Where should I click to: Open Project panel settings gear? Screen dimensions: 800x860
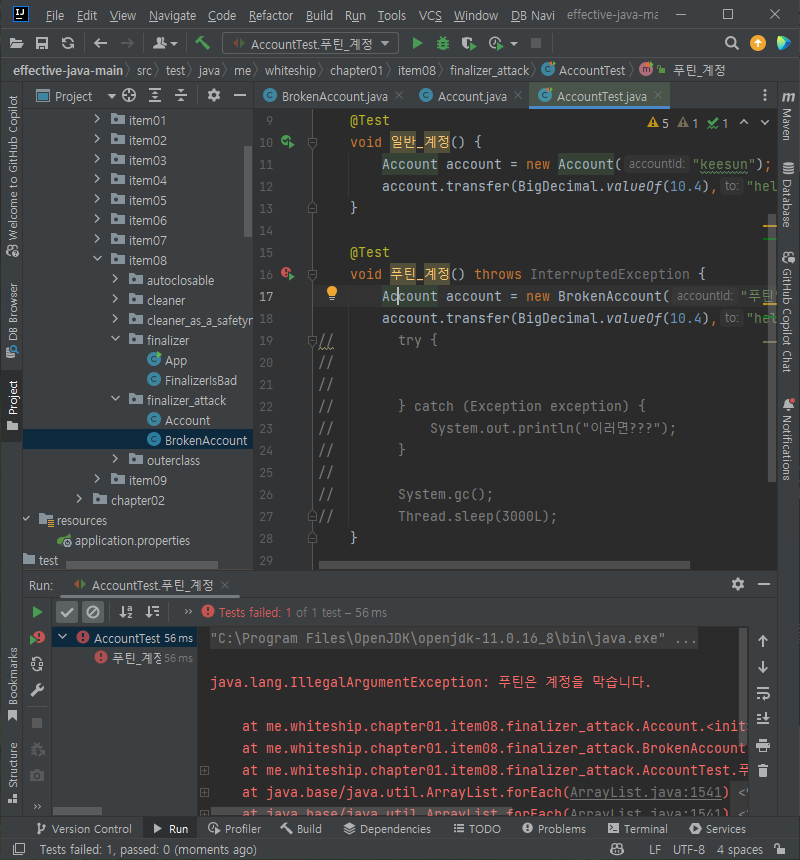pyautogui.click(x=213, y=96)
